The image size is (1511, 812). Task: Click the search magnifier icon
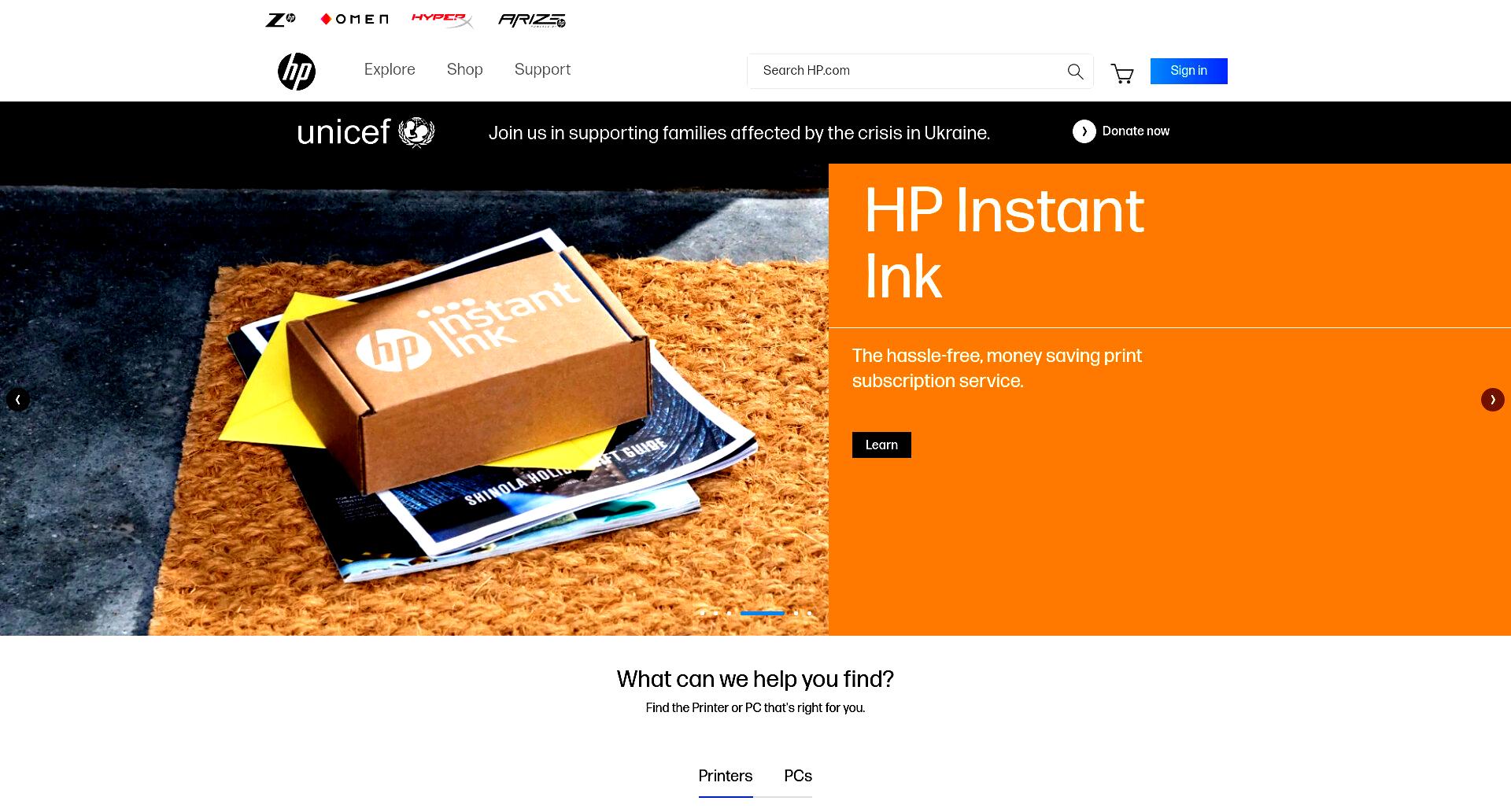[1075, 72]
